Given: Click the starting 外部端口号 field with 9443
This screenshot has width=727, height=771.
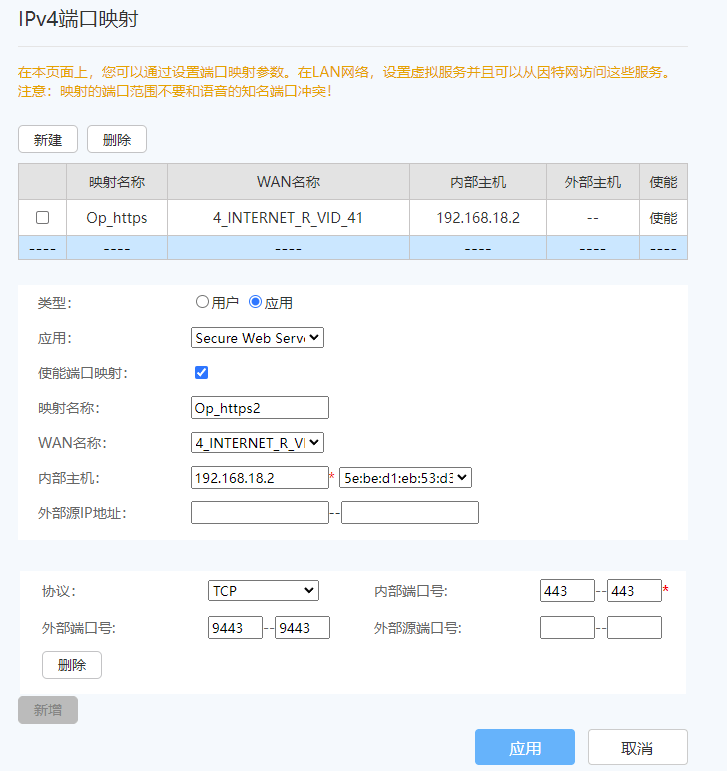Looking at the screenshot, I should (235, 628).
